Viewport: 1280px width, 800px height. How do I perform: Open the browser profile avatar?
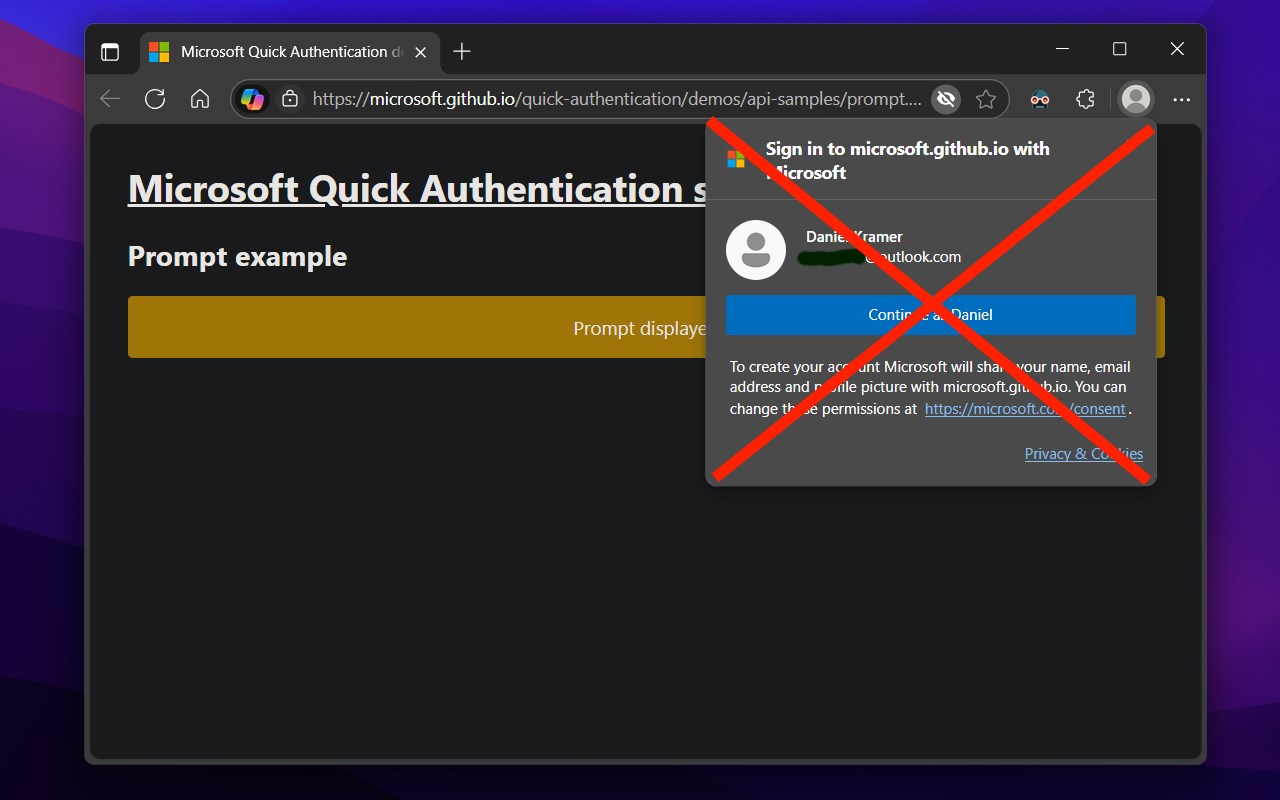click(1135, 99)
